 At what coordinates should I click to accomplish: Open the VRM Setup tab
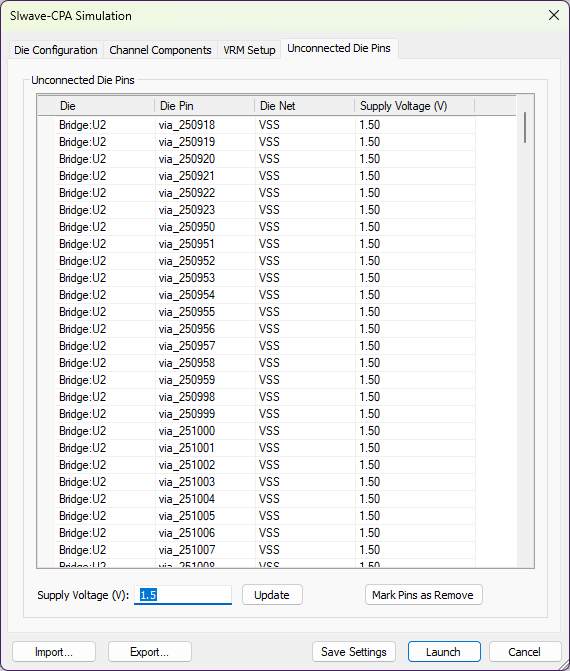tap(249, 50)
